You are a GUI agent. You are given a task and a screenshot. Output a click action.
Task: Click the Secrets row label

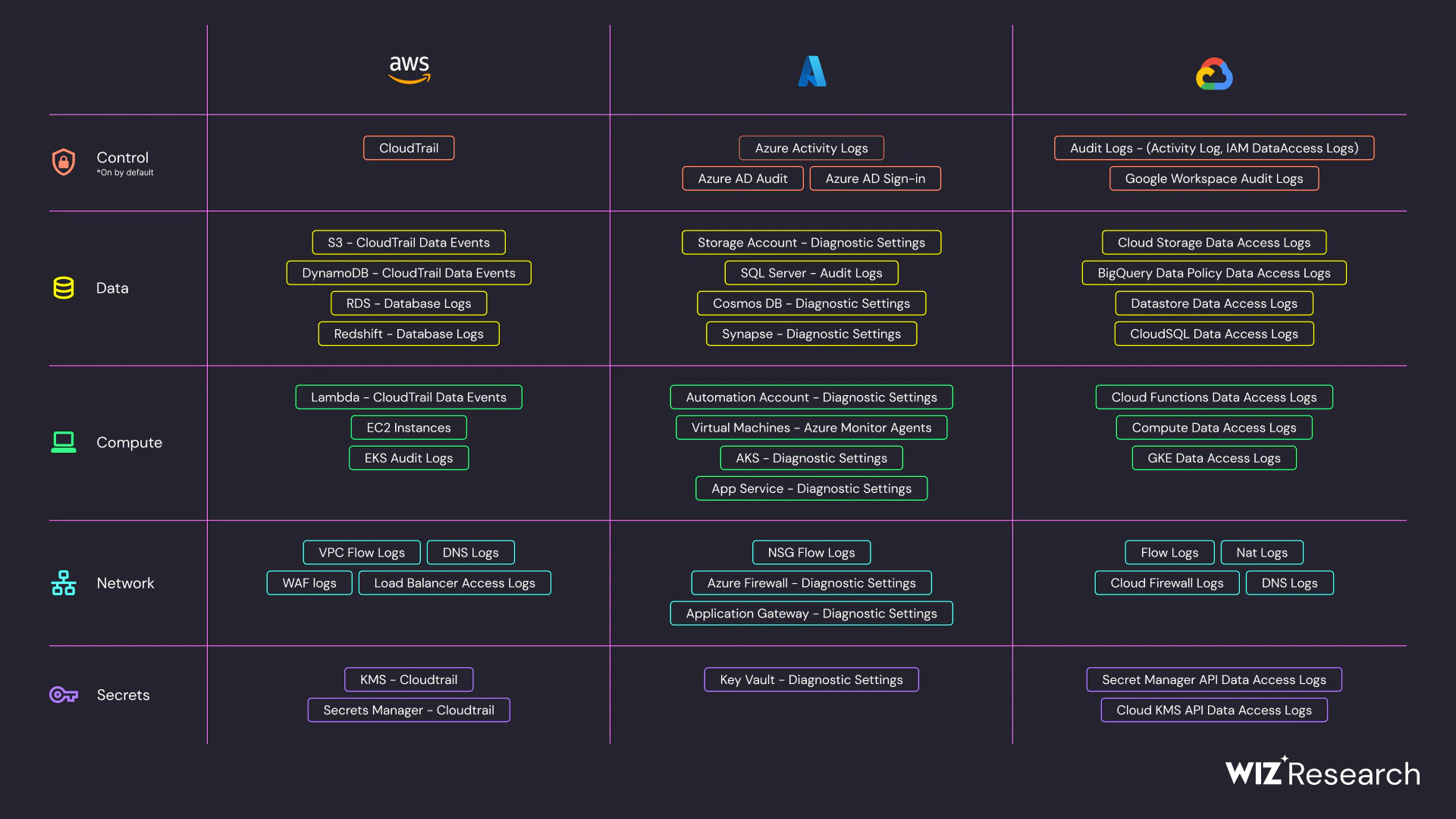(x=123, y=695)
